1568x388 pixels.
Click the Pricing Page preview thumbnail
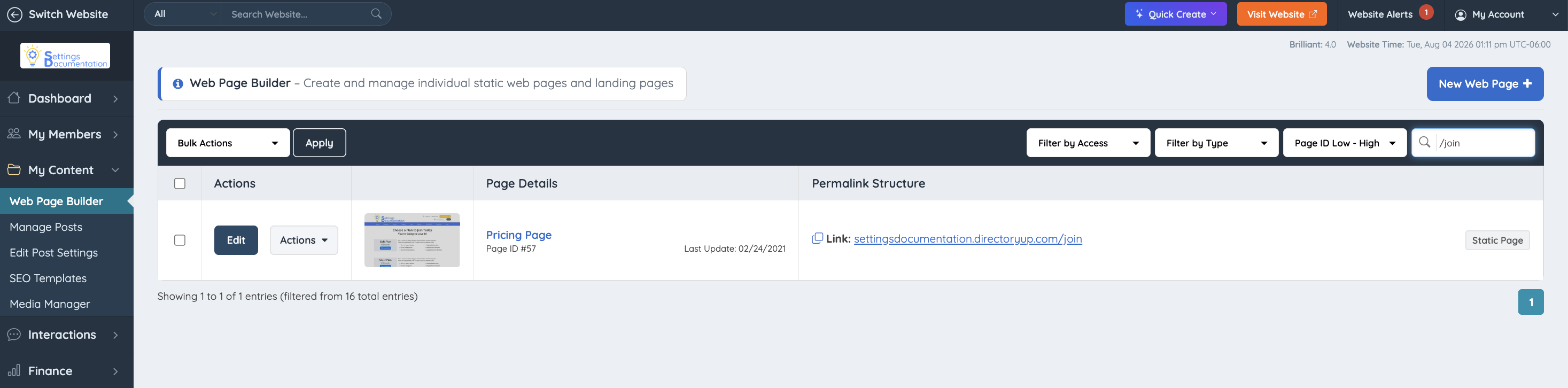(x=412, y=240)
